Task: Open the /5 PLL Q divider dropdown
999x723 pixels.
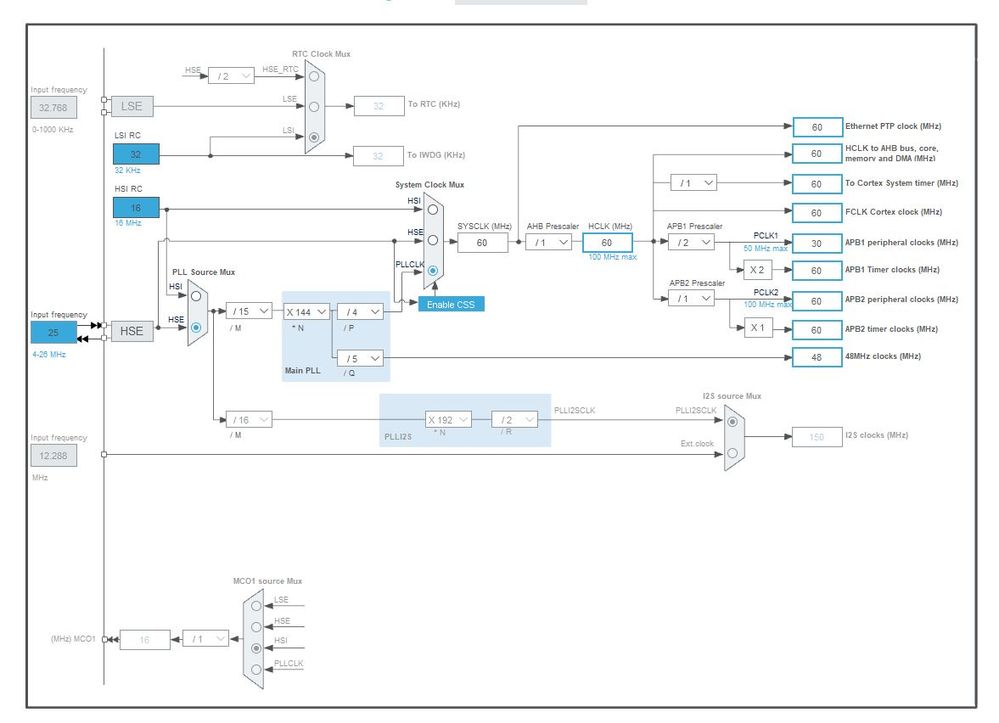Action: tap(361, 359)
